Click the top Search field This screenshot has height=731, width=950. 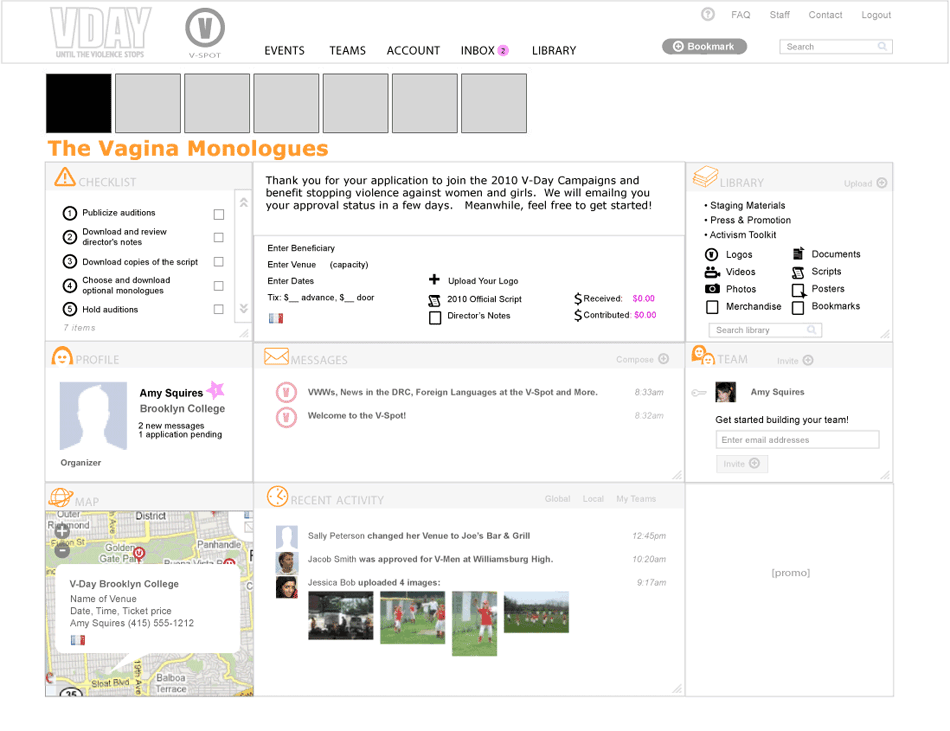point(835,47)
